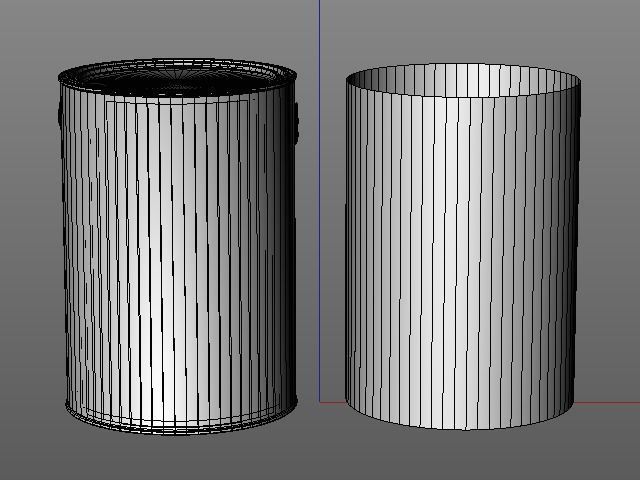Click the inner wall of the open cylinder

pos(463,78)
